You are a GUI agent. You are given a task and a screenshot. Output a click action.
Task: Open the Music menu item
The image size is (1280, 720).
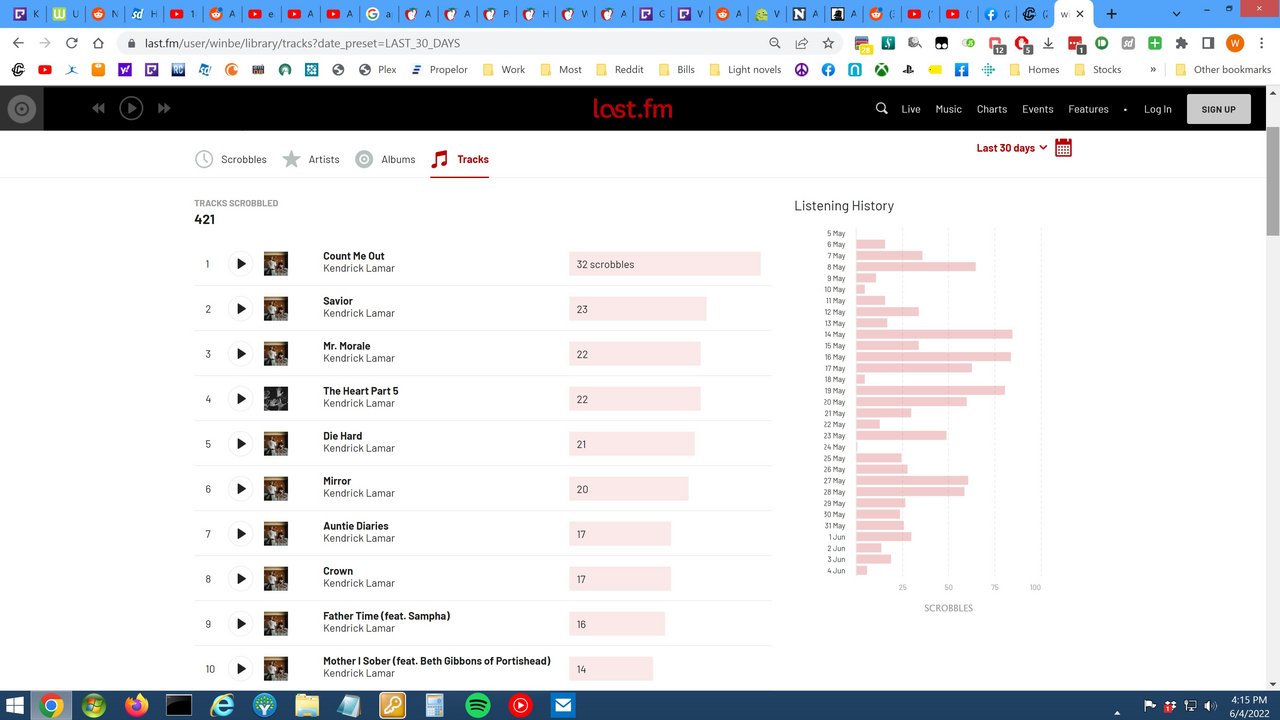[x=949, y=109]
